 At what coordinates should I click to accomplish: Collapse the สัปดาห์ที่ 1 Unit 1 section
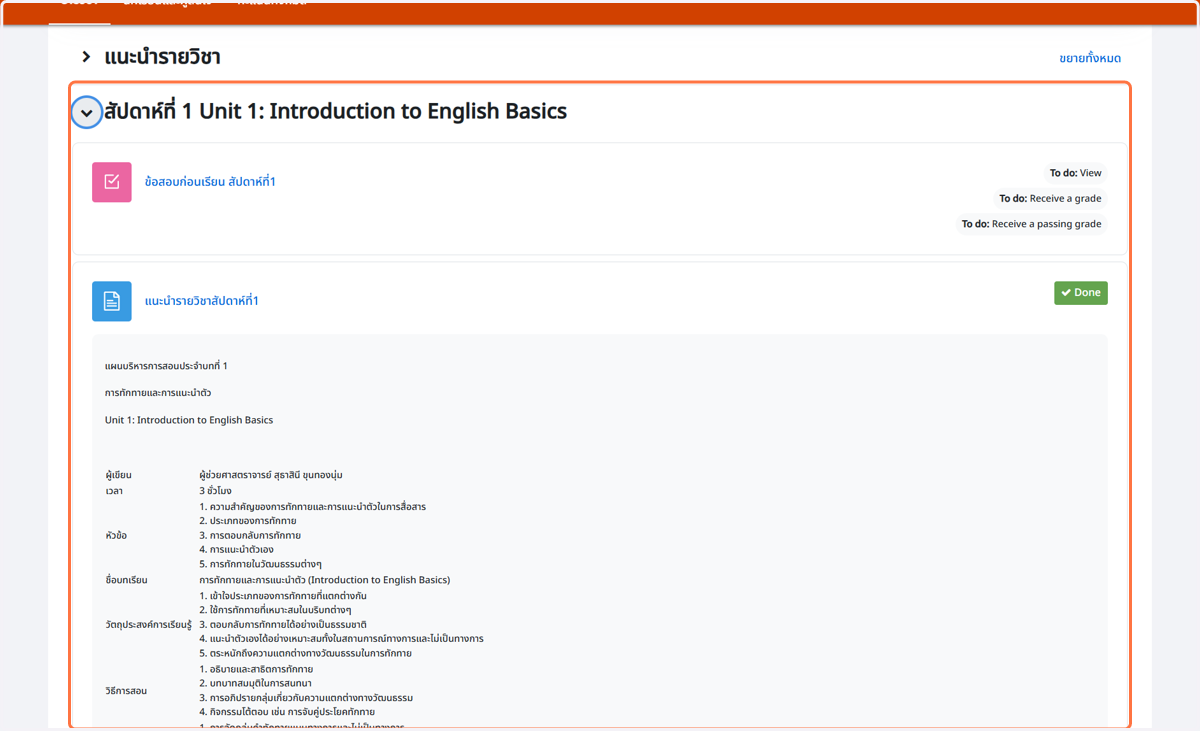pos(87,112)
